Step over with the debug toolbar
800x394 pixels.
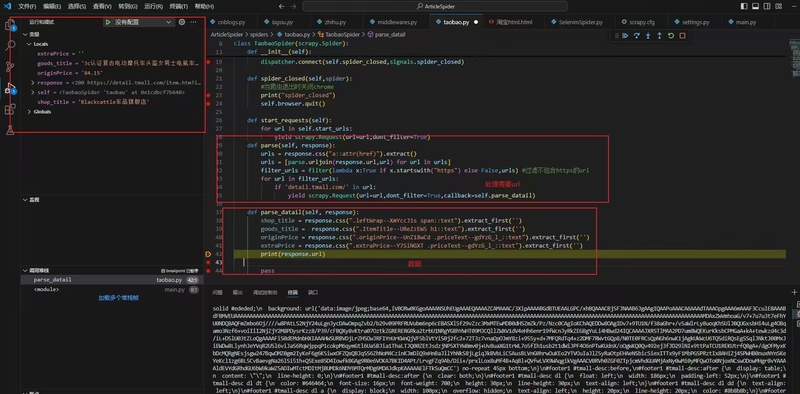tap(637, 36)
